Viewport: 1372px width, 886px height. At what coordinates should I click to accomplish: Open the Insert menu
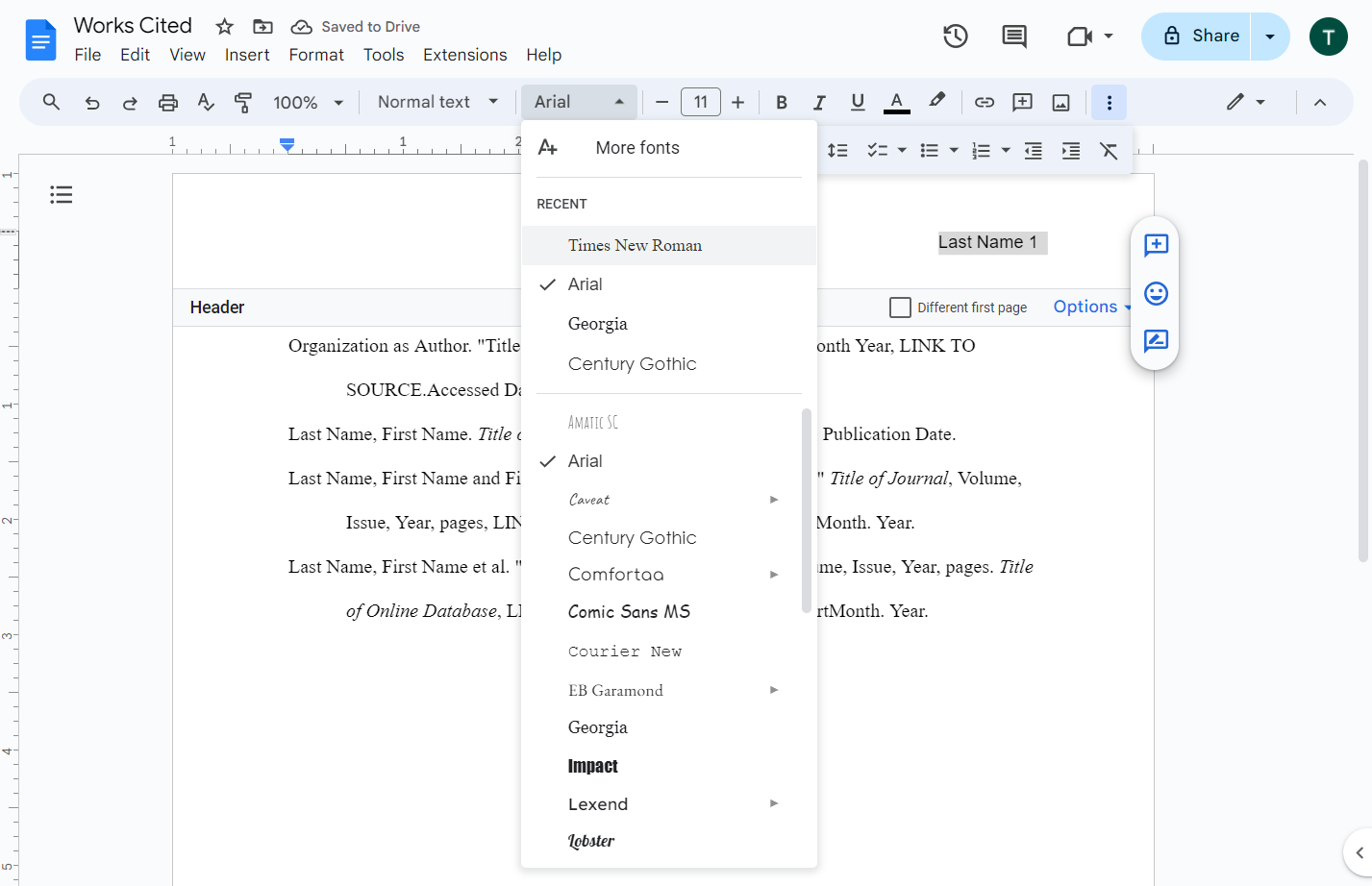247,55
